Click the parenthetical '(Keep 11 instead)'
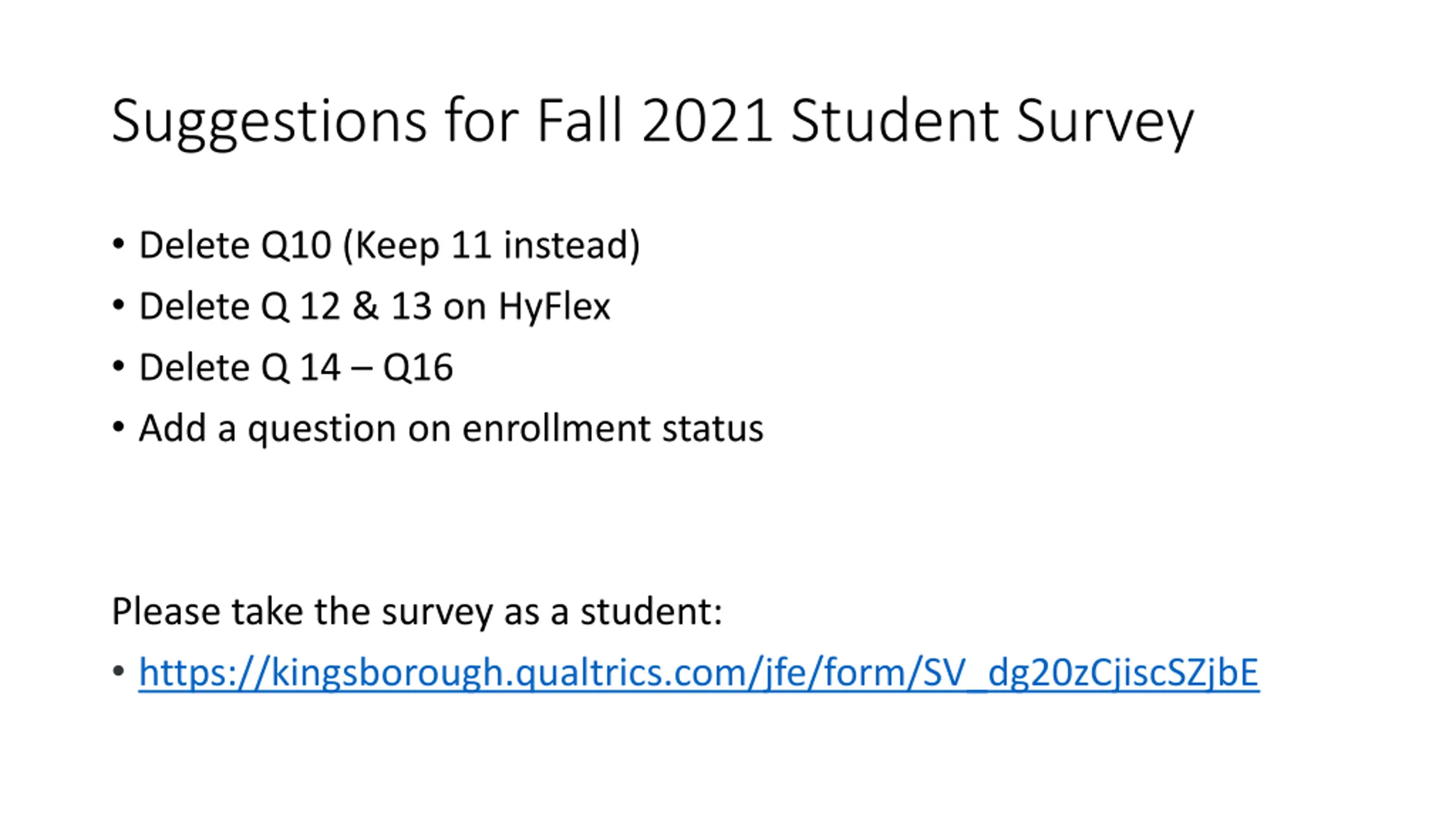This screenshot has height=819, width=1456. [x=492, y=245]
